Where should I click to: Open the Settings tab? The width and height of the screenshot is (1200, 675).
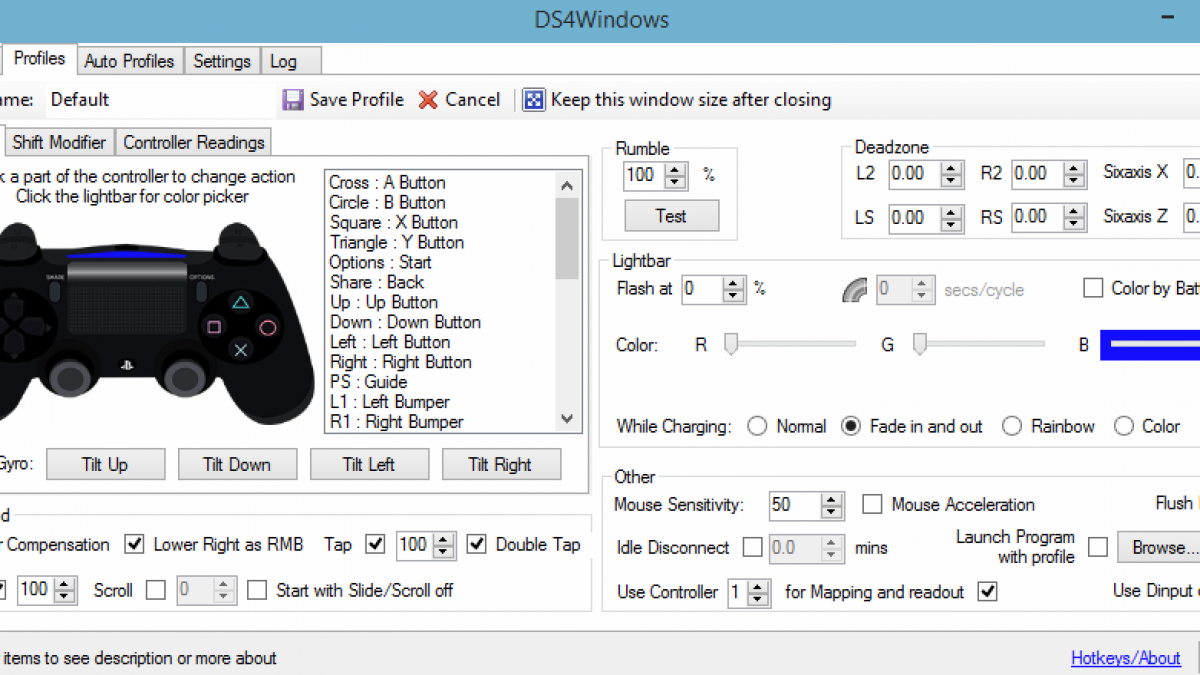[x=222, y=61]
